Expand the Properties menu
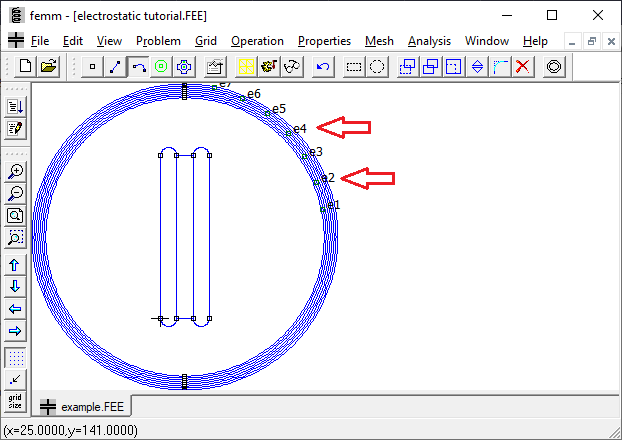Viewport: 622px width, 440px height. pos(324,41)
